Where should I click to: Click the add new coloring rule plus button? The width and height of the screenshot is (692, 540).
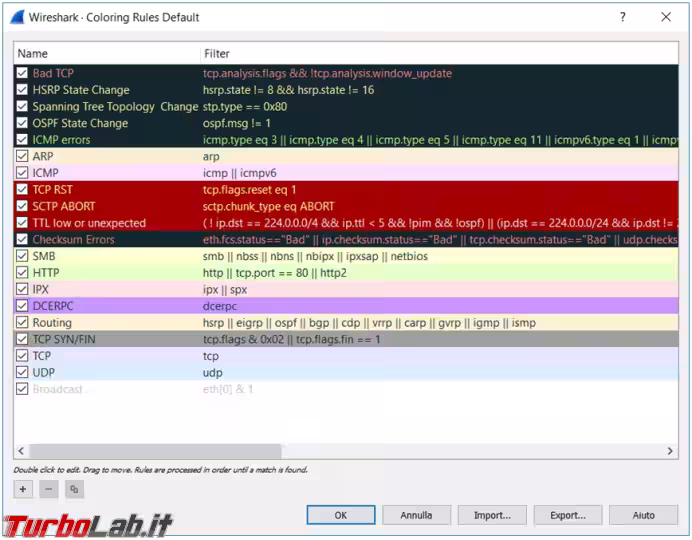(x=23, y=489)
